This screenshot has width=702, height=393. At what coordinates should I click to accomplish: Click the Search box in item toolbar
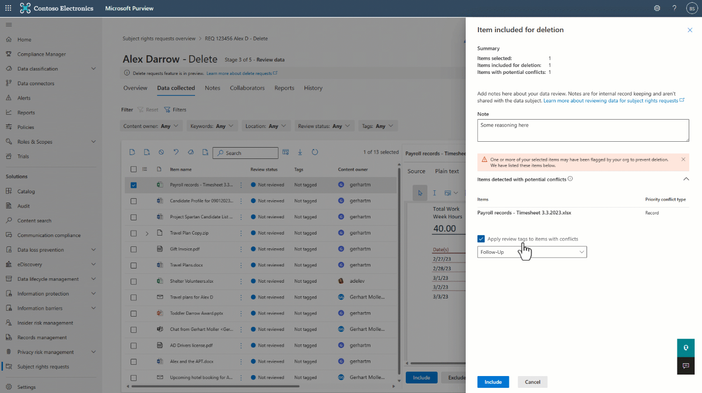point(245,153)
